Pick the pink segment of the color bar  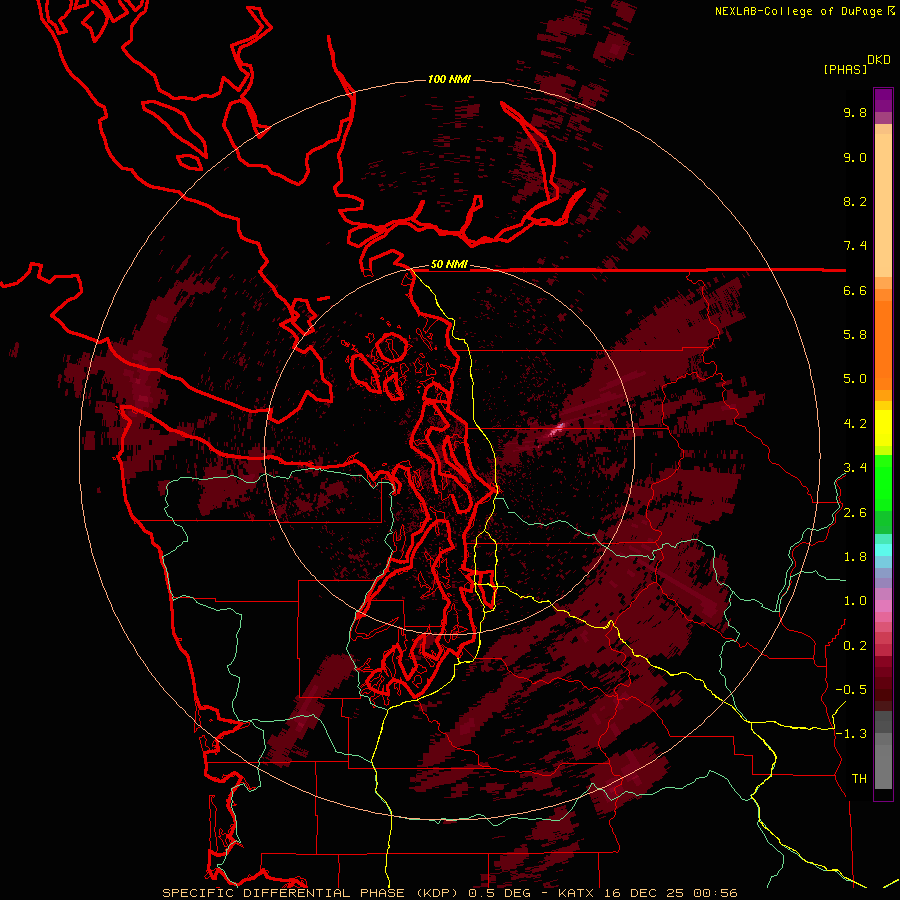click(x=883, y=606)
